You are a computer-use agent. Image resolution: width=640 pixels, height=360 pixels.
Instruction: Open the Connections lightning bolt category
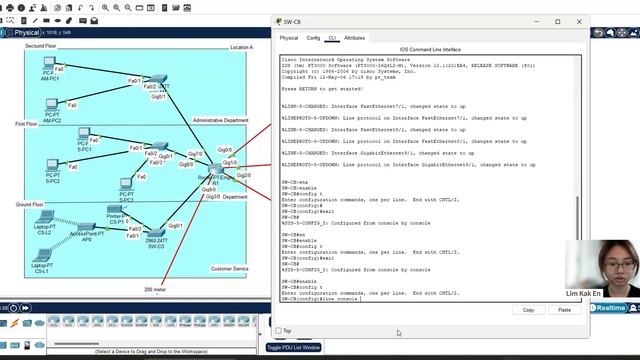coord(15,323)
